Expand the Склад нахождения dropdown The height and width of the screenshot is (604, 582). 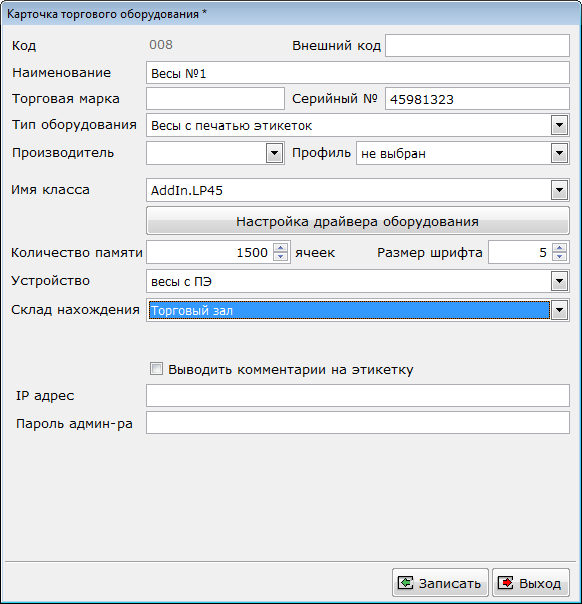559,310
